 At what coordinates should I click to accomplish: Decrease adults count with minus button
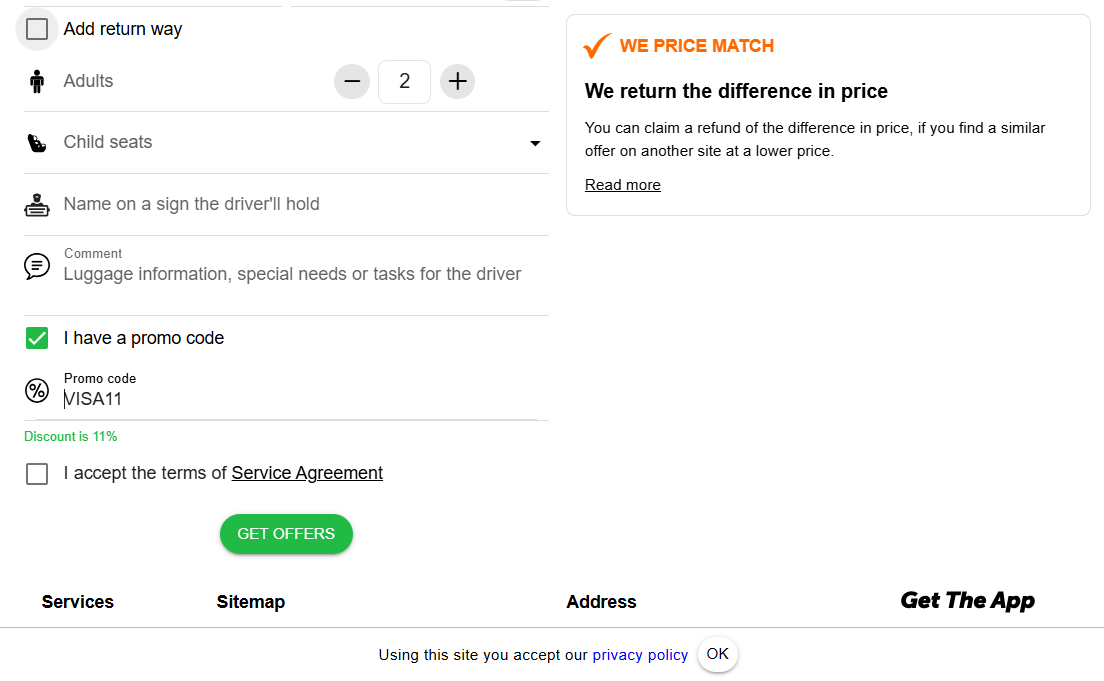(x=352, y=81)
